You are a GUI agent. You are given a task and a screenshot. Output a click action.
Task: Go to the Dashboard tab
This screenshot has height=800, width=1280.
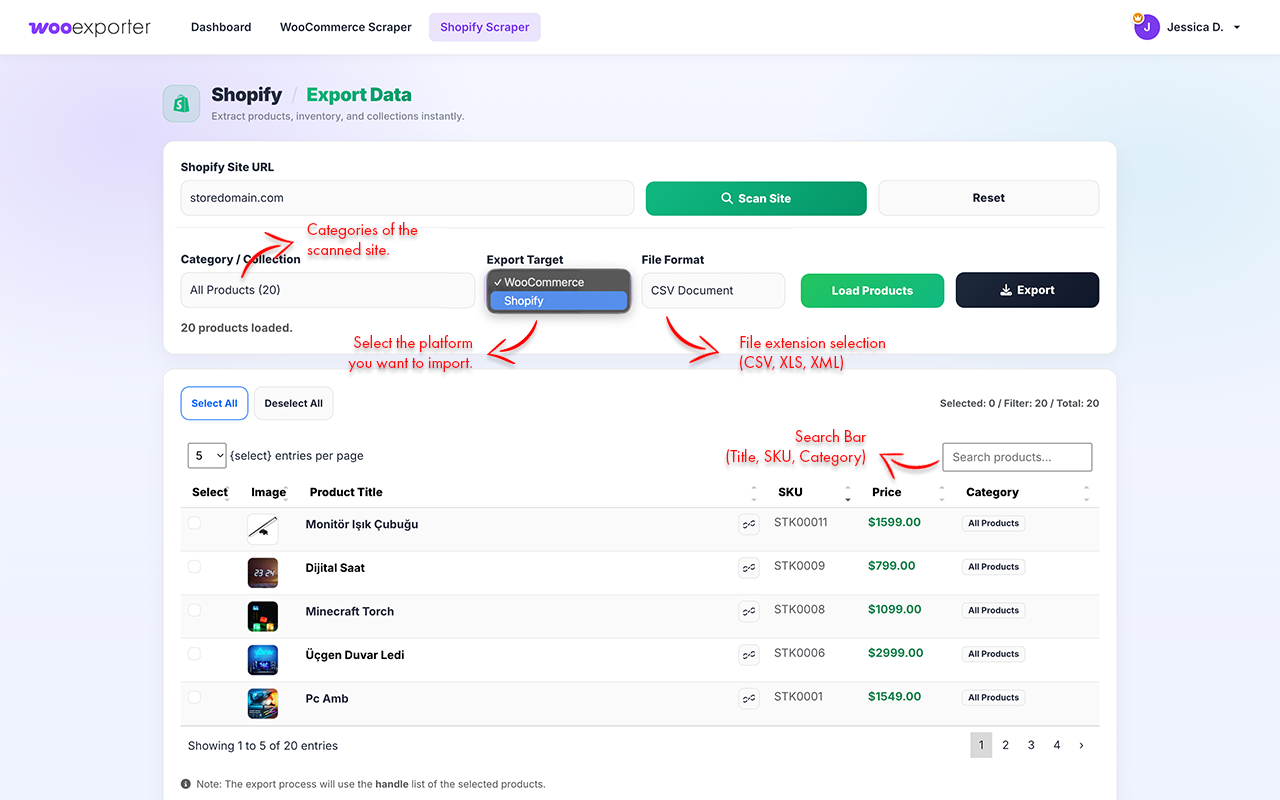(x=221, y=27)
